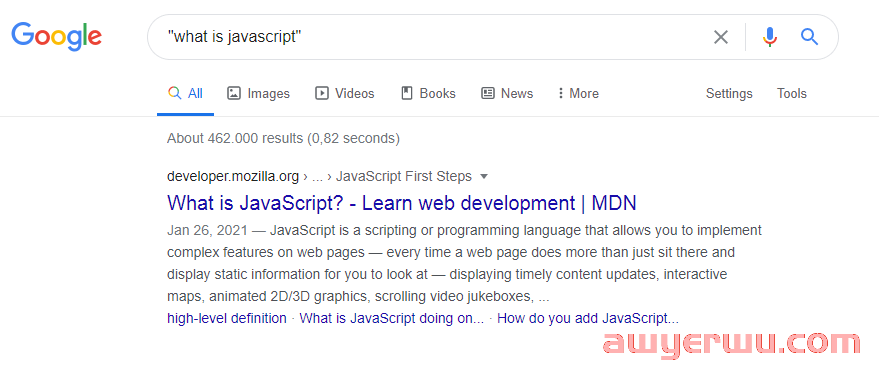Open What is JavaScript doing on... sitelink

[x=392, y=319]
